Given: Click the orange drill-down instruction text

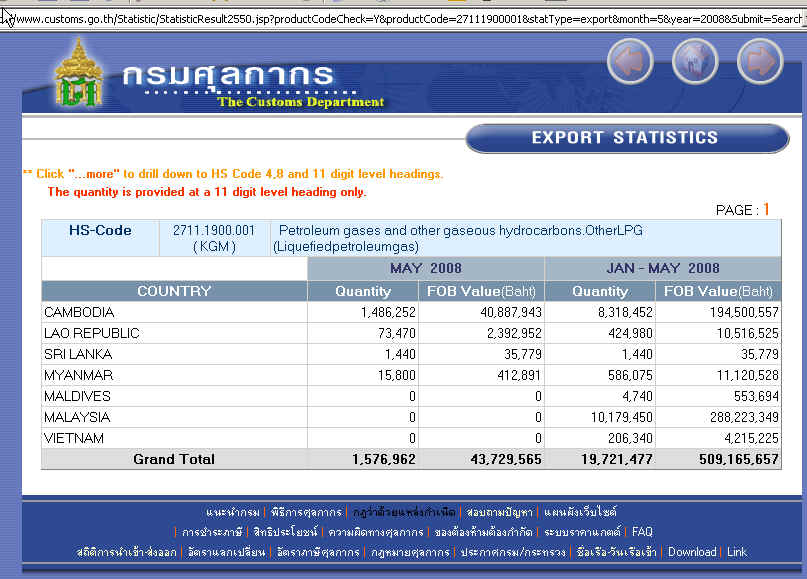Looking at the screenshot, I should click(233, 174).
